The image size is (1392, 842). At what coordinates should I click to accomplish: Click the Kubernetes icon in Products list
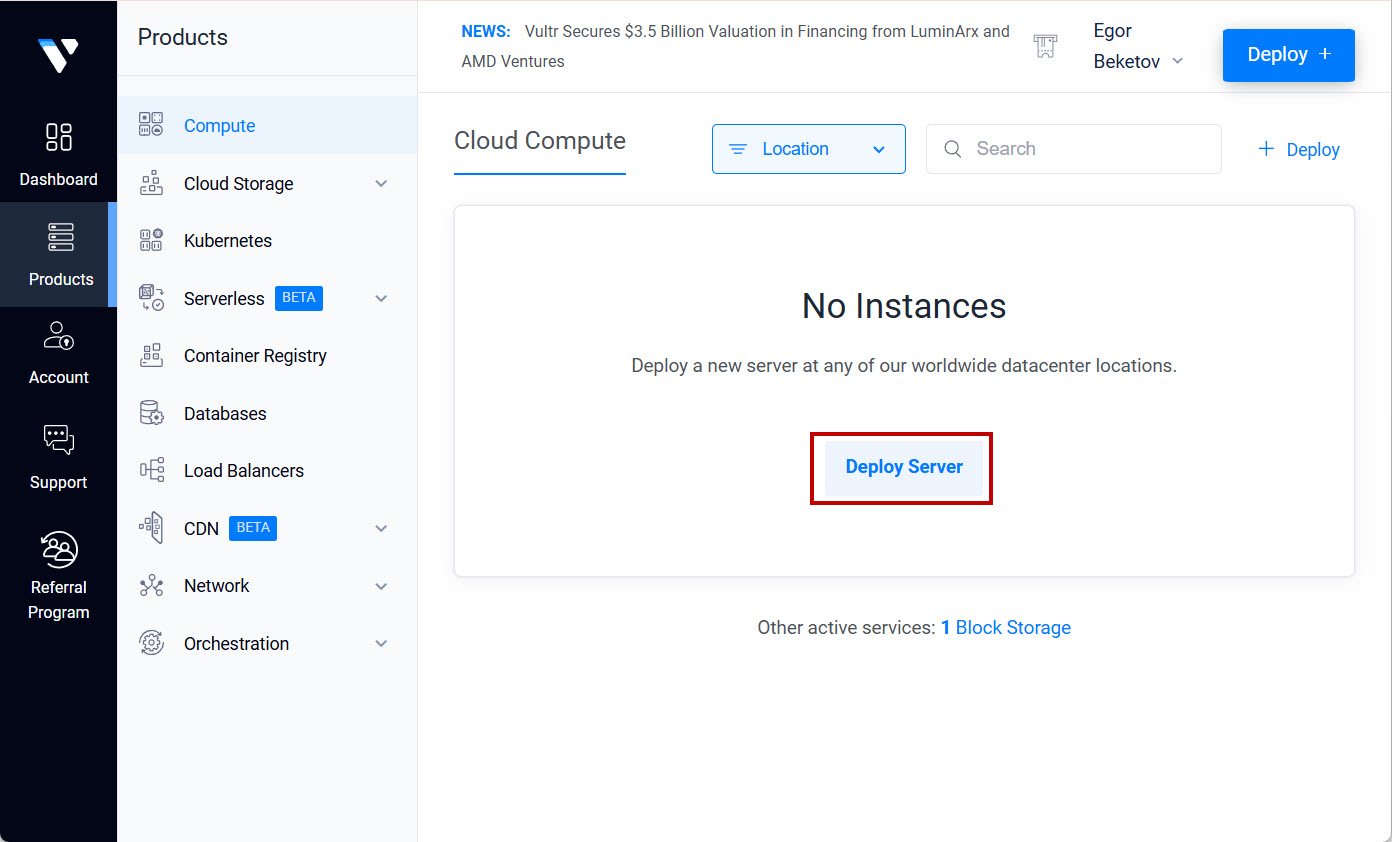[151, 241]
